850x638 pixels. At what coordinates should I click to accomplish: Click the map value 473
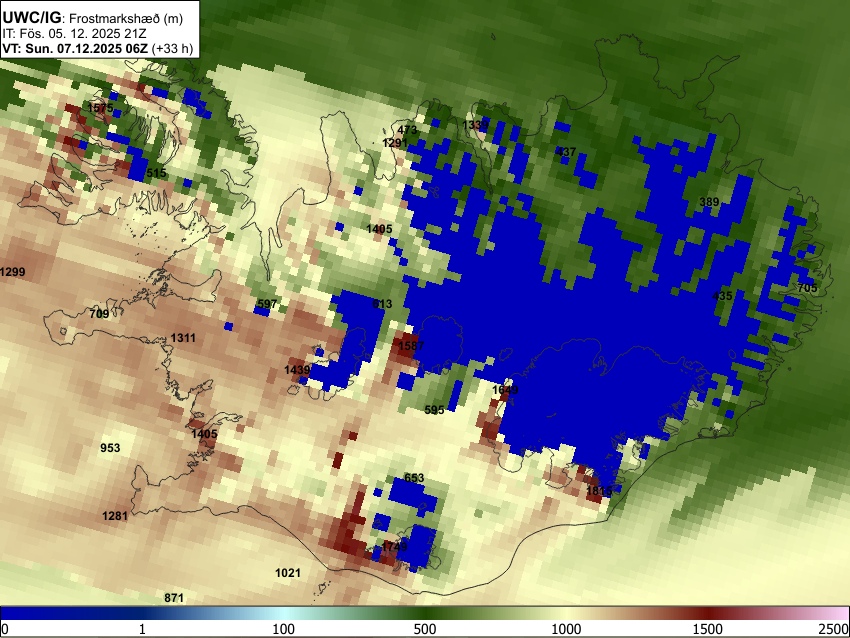coord(407,130)
